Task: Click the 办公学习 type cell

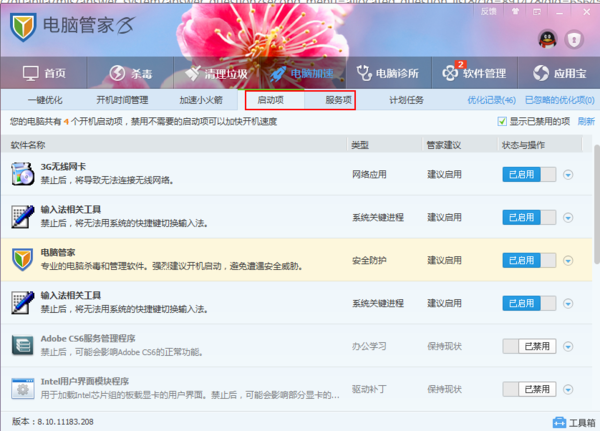Action: click(x=369, y=346)
